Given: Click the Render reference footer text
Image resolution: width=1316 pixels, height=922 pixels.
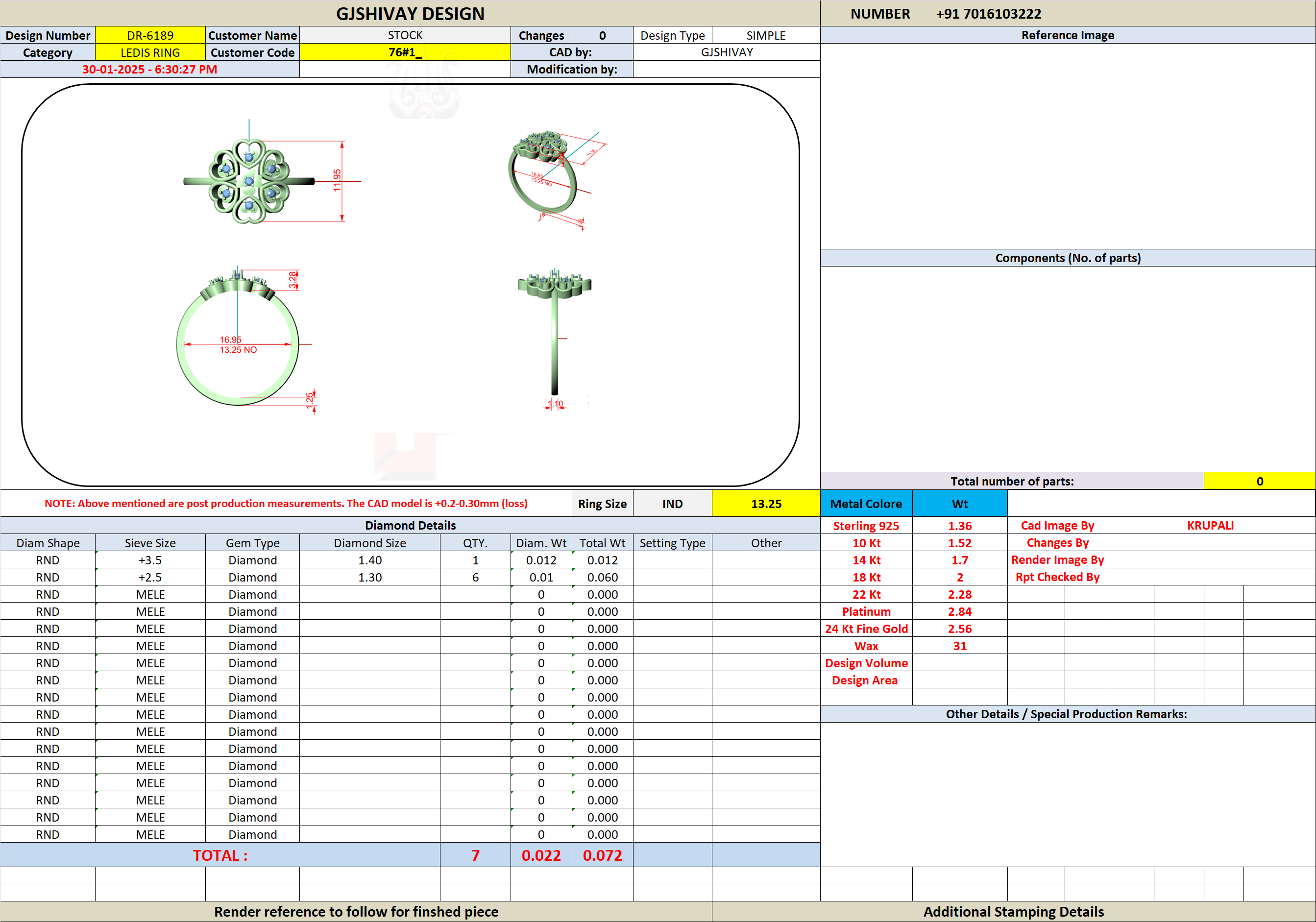Looking at the screenshot, I should [356, 912].
